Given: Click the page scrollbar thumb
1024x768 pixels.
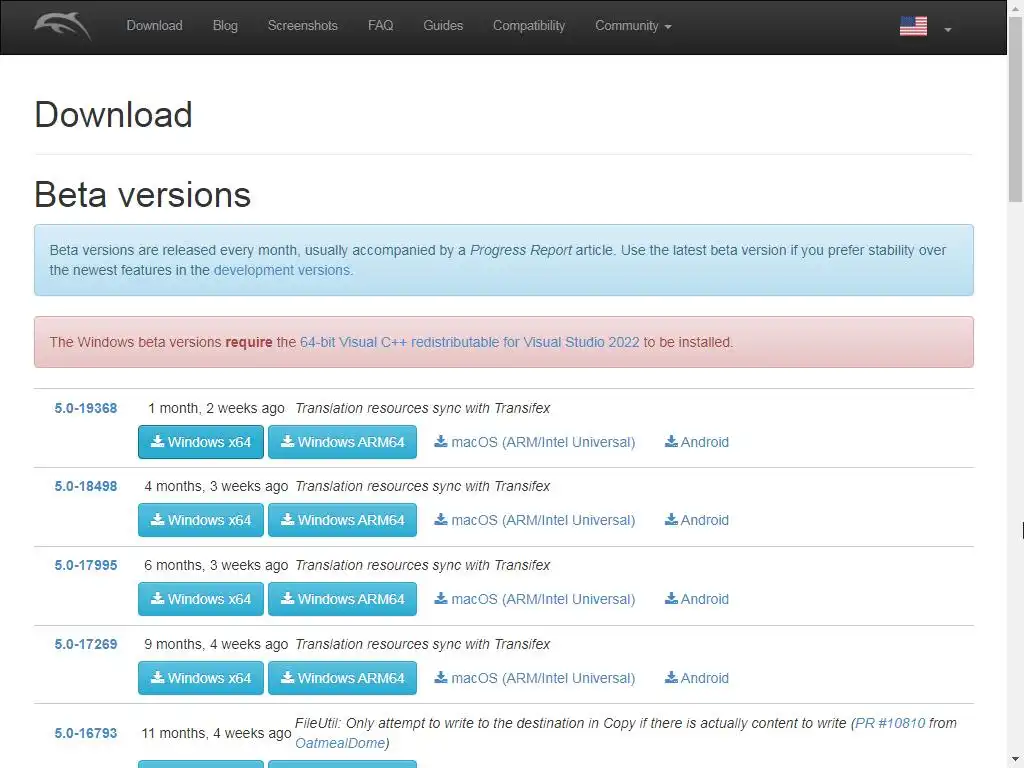Looking at the screenshot, I should coord(1016,109).
